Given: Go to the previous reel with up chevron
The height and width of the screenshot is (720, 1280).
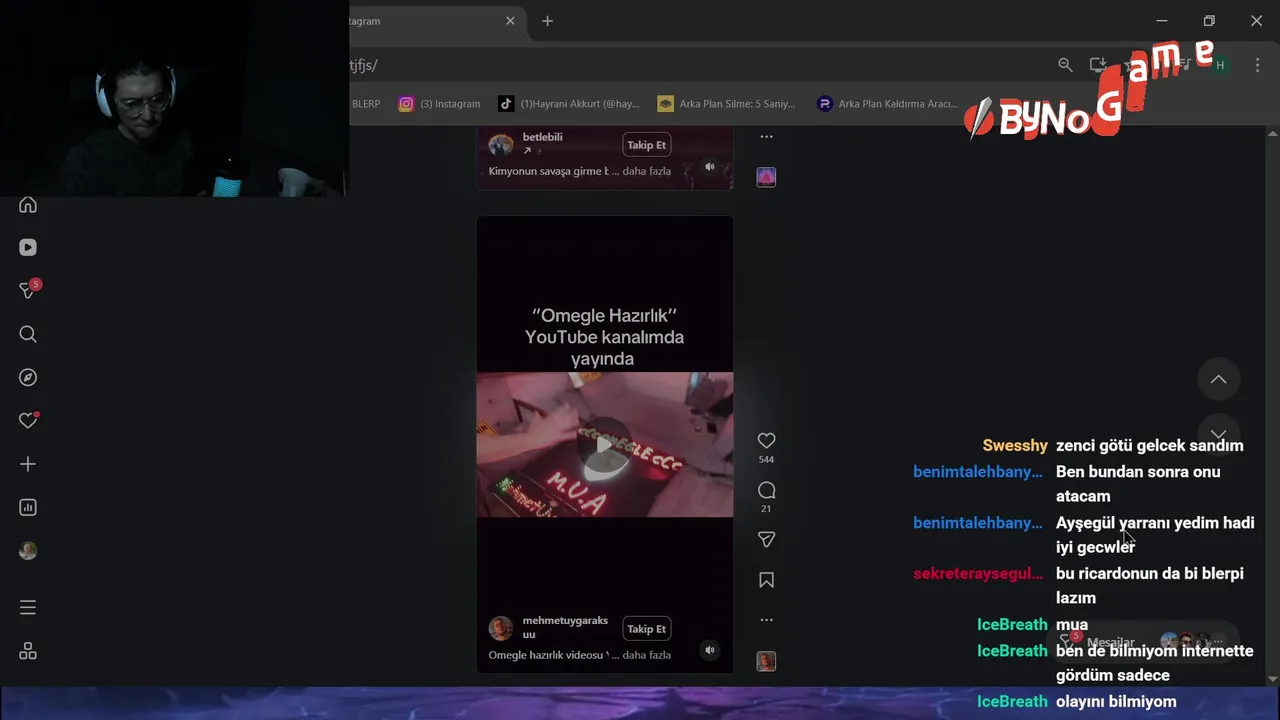Looking at the screenshot, I should pos(1218,379).
